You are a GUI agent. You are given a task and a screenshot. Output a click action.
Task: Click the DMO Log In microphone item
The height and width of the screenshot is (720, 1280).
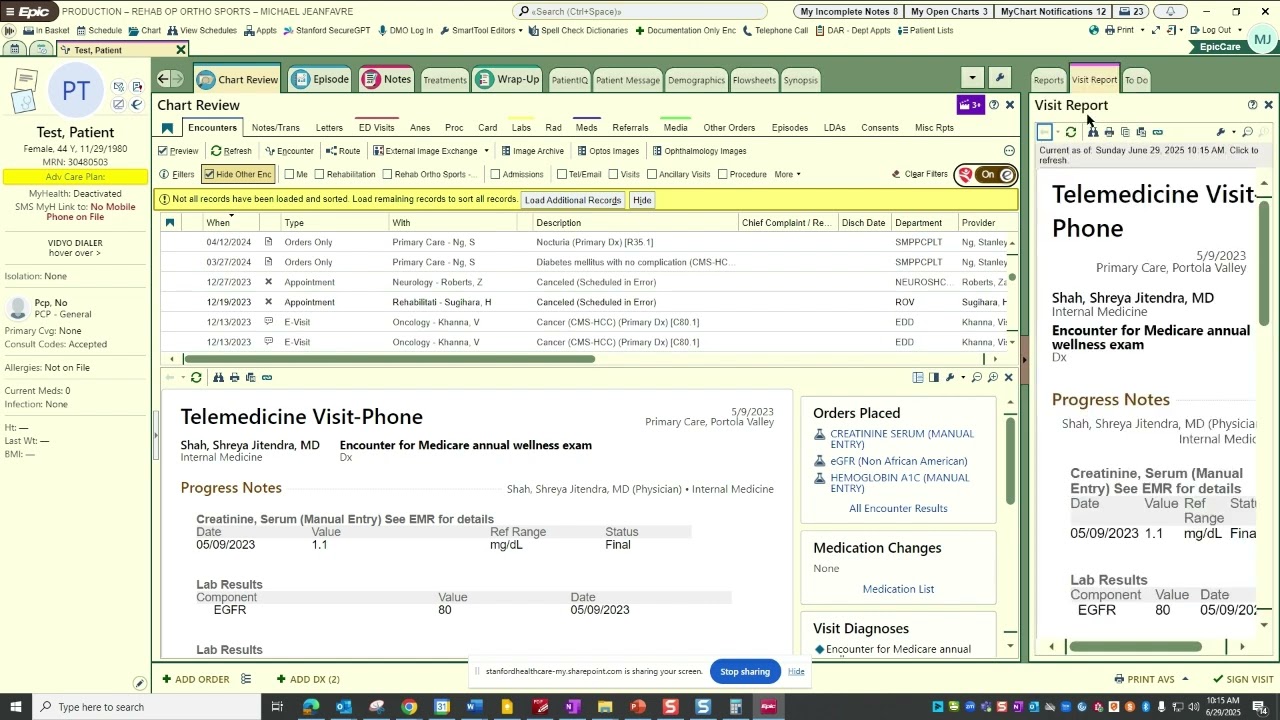tap(405, 31)
